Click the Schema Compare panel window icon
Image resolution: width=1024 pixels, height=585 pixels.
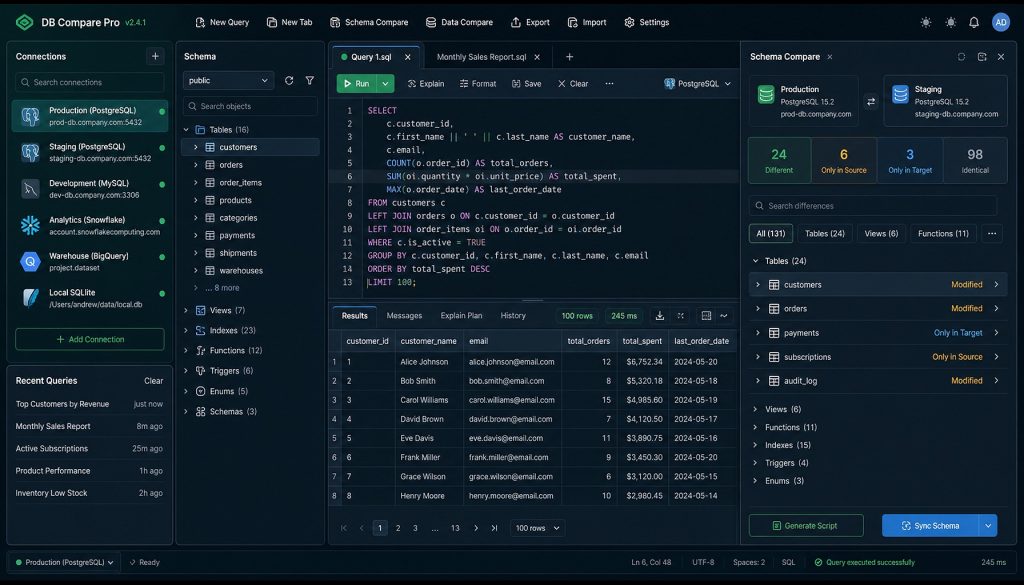pos(982,57)
